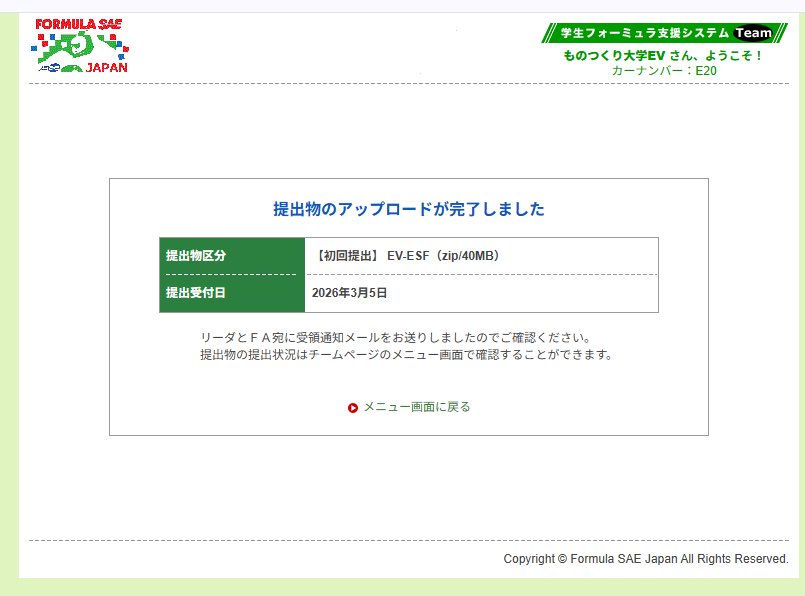The image size is (805, 596).
Task: Select the date 2026年3月5日
Action: pos(349,293)
